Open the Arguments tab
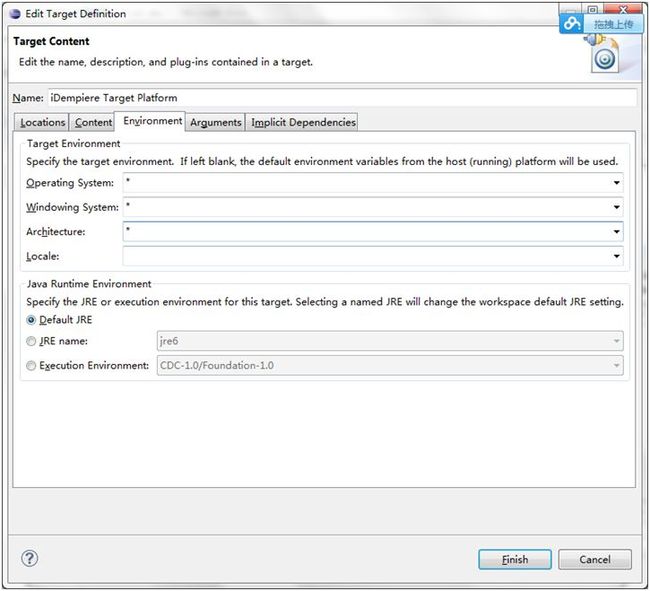 click(216, 122)
